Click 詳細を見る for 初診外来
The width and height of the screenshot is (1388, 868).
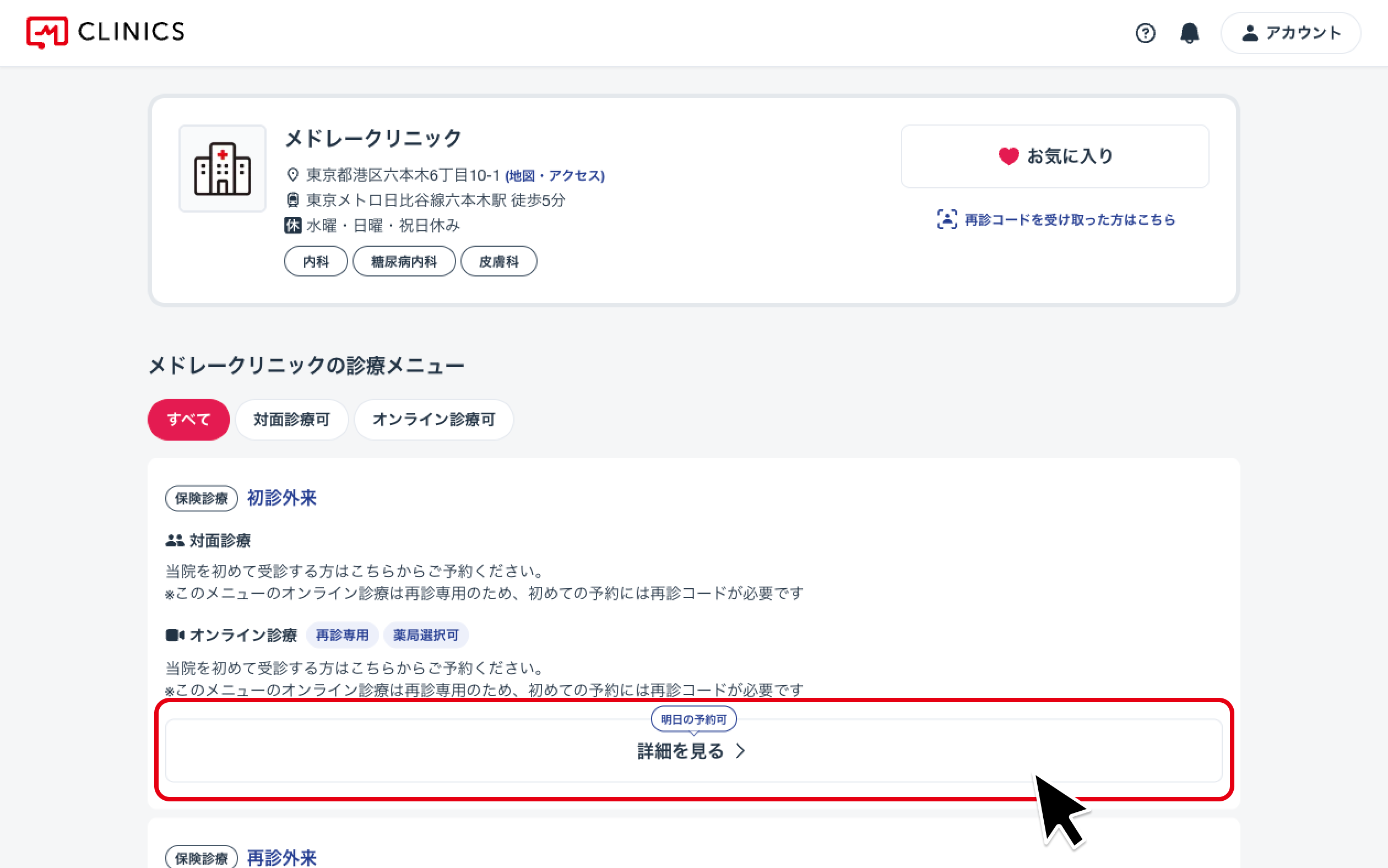tap(693, 751)
